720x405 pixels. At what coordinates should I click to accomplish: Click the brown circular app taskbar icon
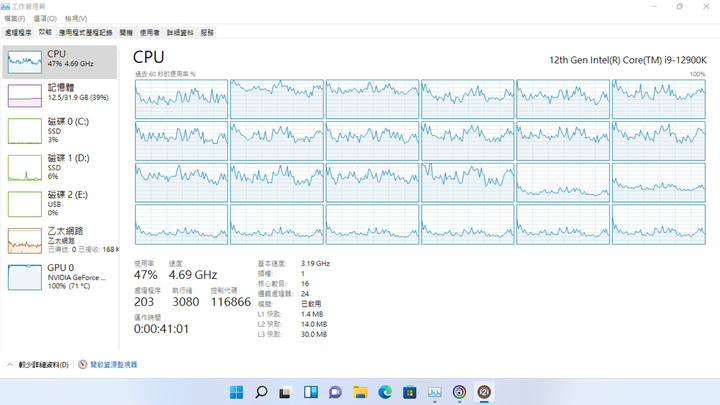click(x=484, y=392)
